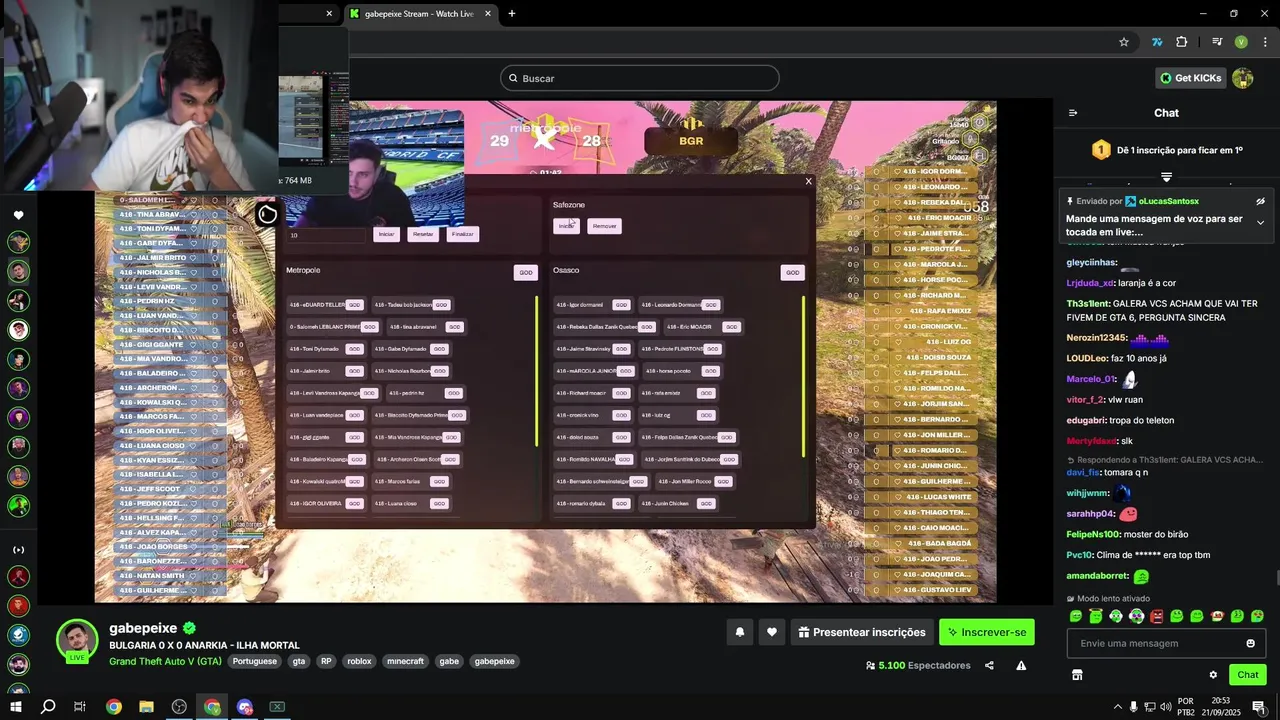Image resolution: width=1280 pixels, height=720 pixels.
Task: Click the green Inscrever-se button
Action: coord(986,632)
